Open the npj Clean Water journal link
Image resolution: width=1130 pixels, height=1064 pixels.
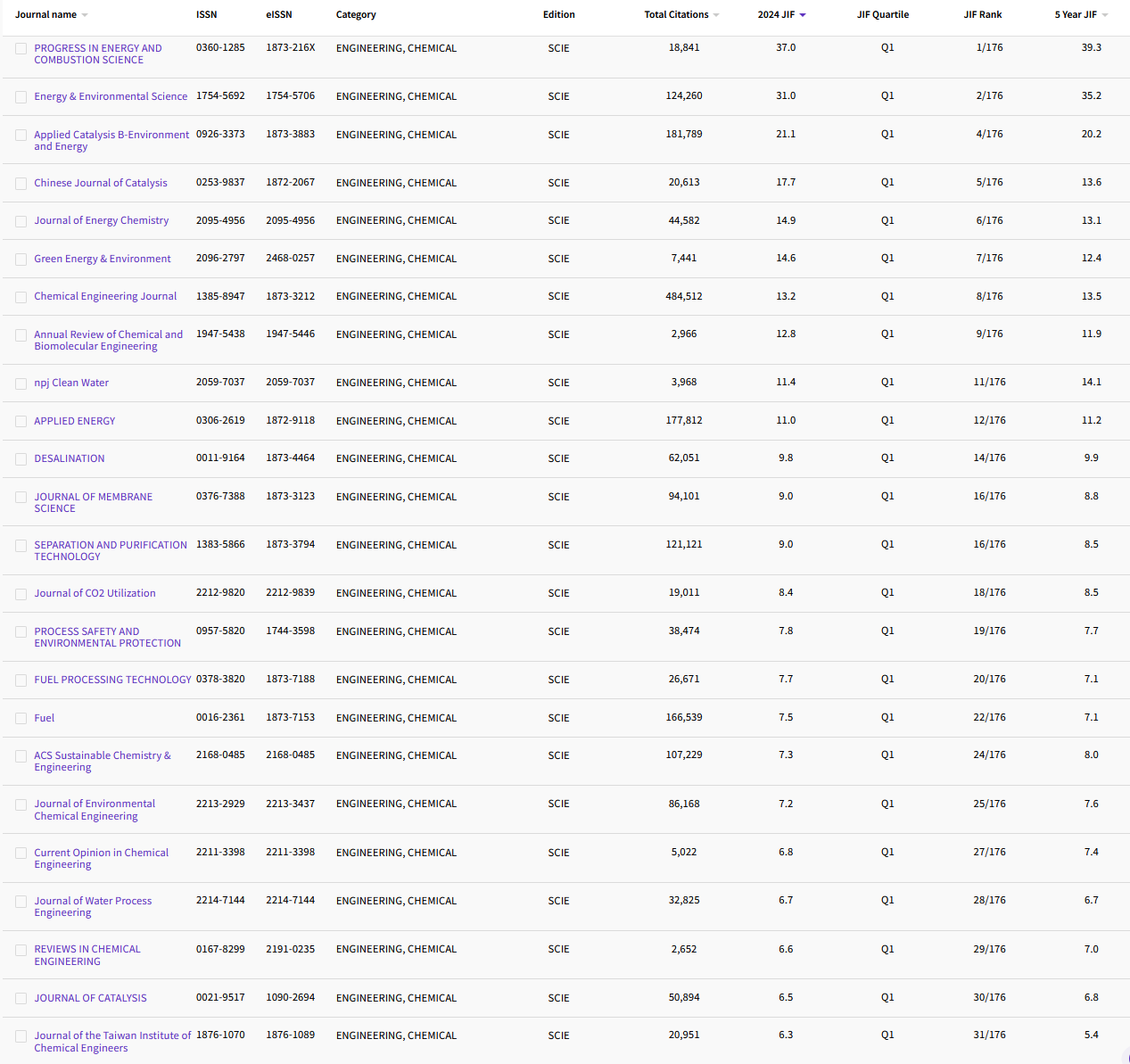point(71,382)
